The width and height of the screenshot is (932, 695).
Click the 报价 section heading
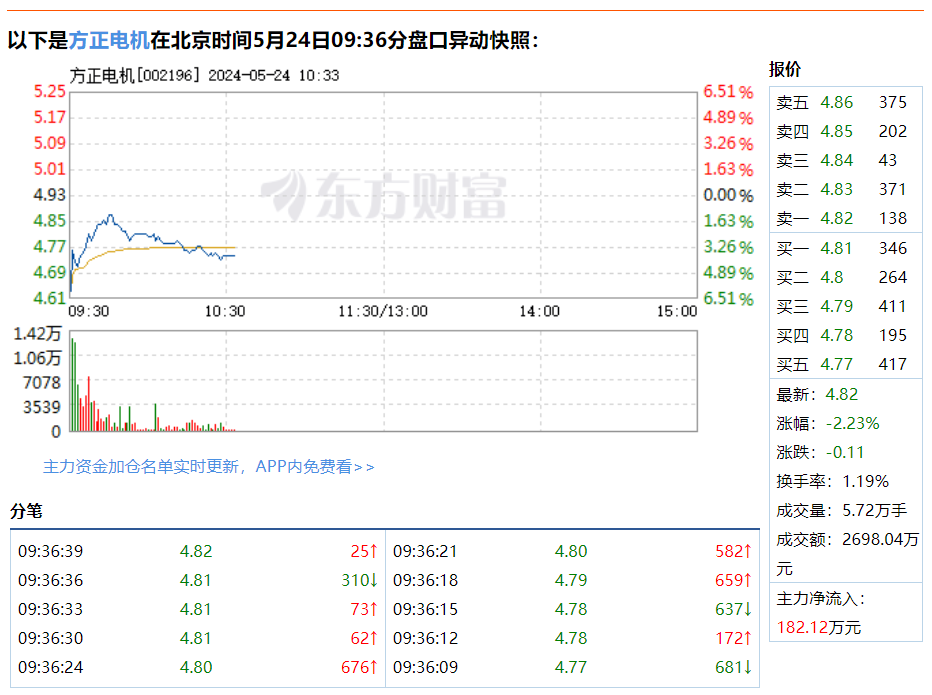(785, 69)
